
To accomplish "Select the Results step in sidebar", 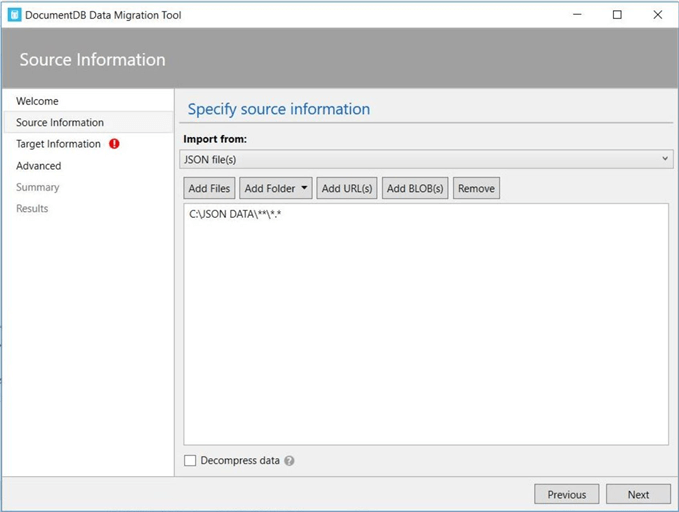I will click(x=32, y=208).
